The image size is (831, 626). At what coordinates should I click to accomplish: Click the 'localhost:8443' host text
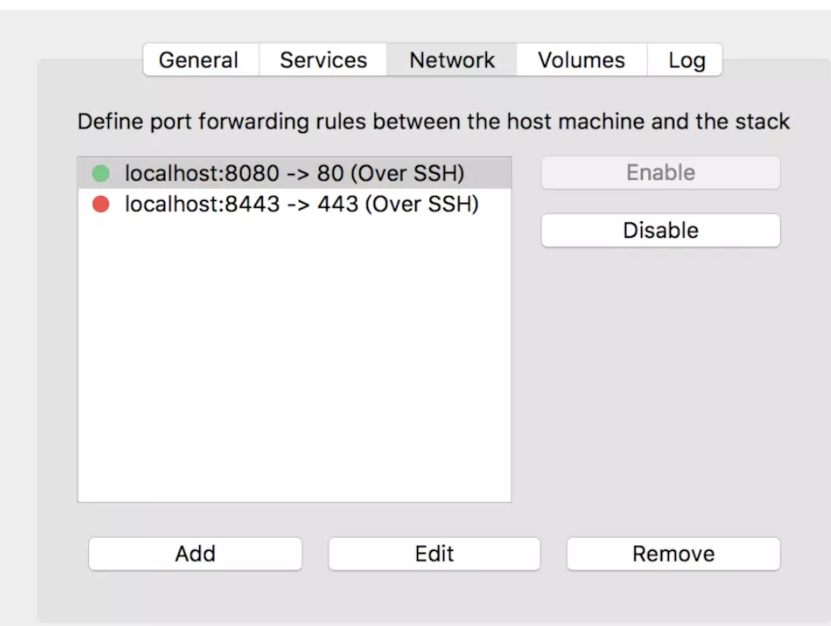click(x=202, y=205)
